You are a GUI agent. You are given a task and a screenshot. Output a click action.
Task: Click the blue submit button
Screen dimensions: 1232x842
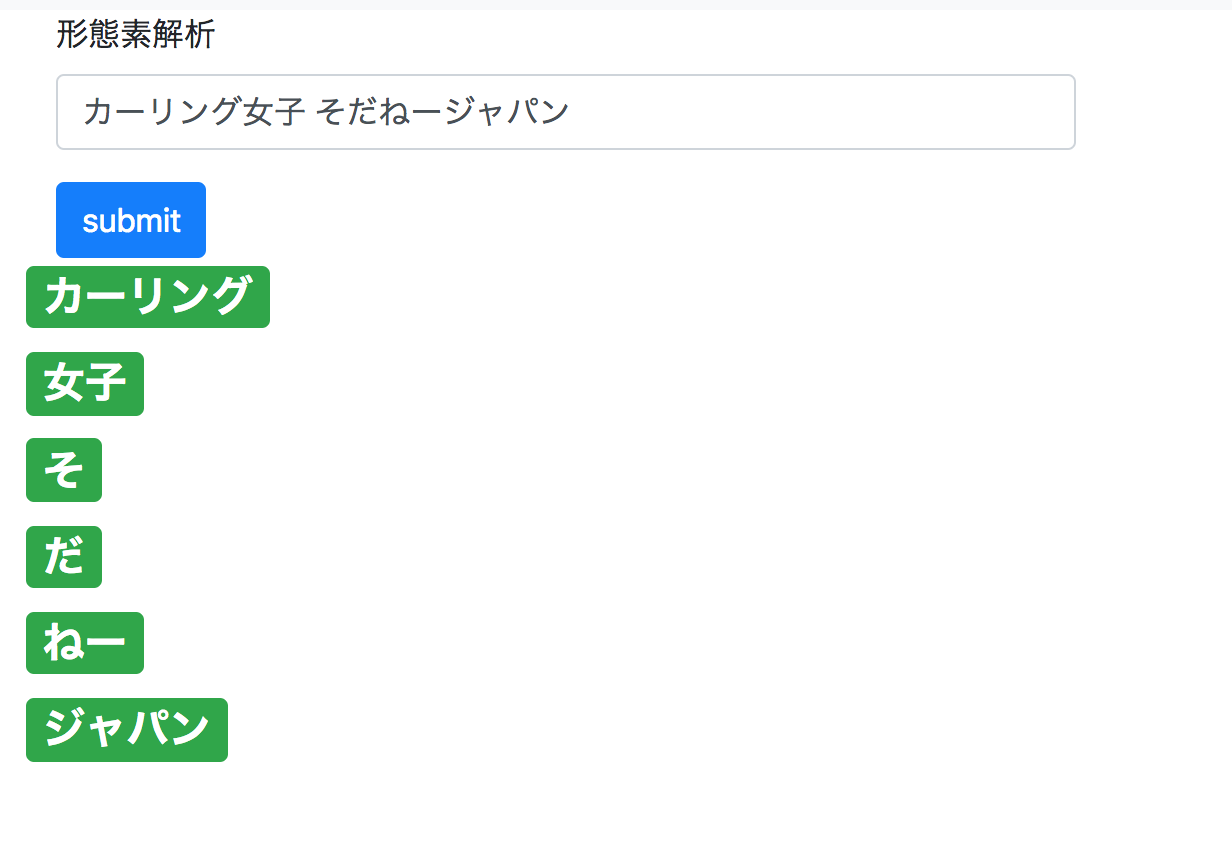coord(131,220)
